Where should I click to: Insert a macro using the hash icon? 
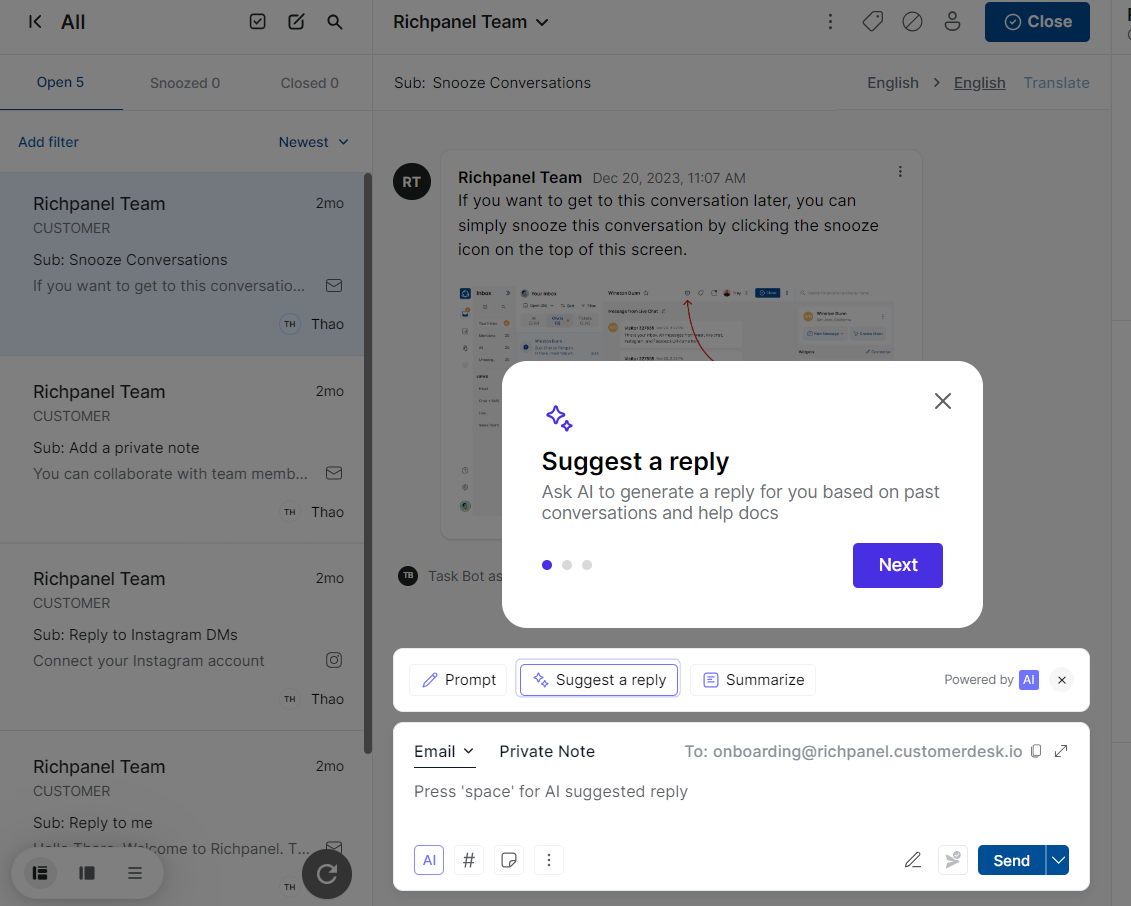tap(469, 860)
